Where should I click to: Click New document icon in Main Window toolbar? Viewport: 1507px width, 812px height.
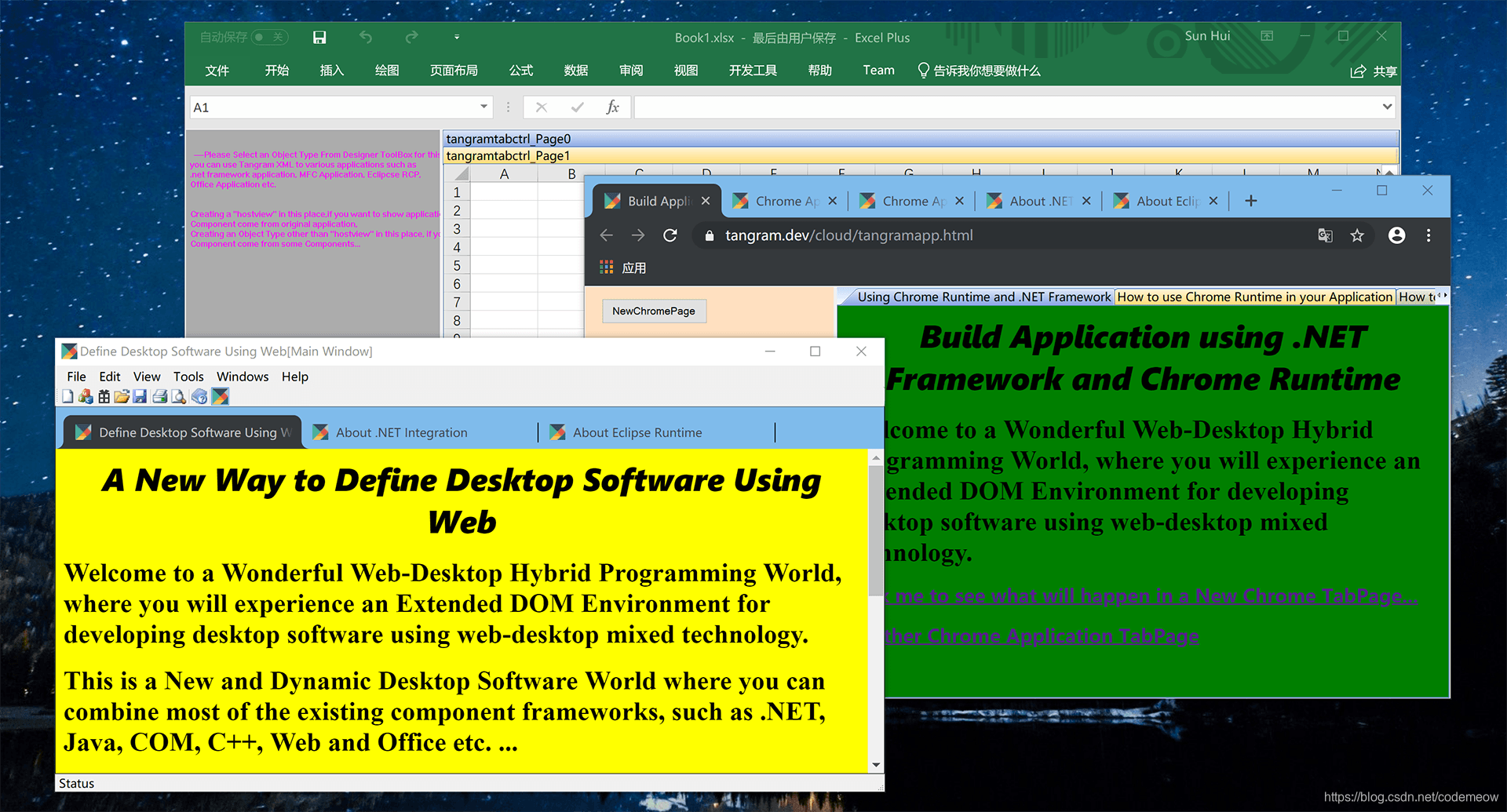68,396
